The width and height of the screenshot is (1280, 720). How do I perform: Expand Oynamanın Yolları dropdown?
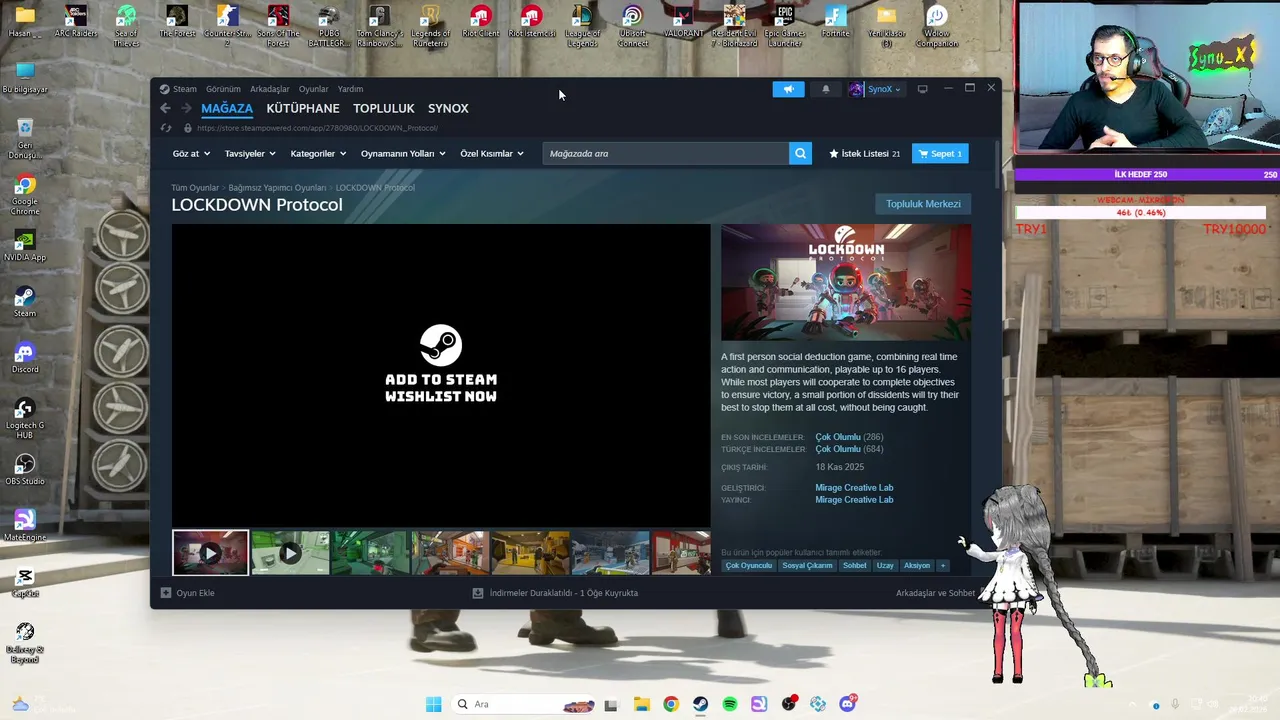click(404, 153)
